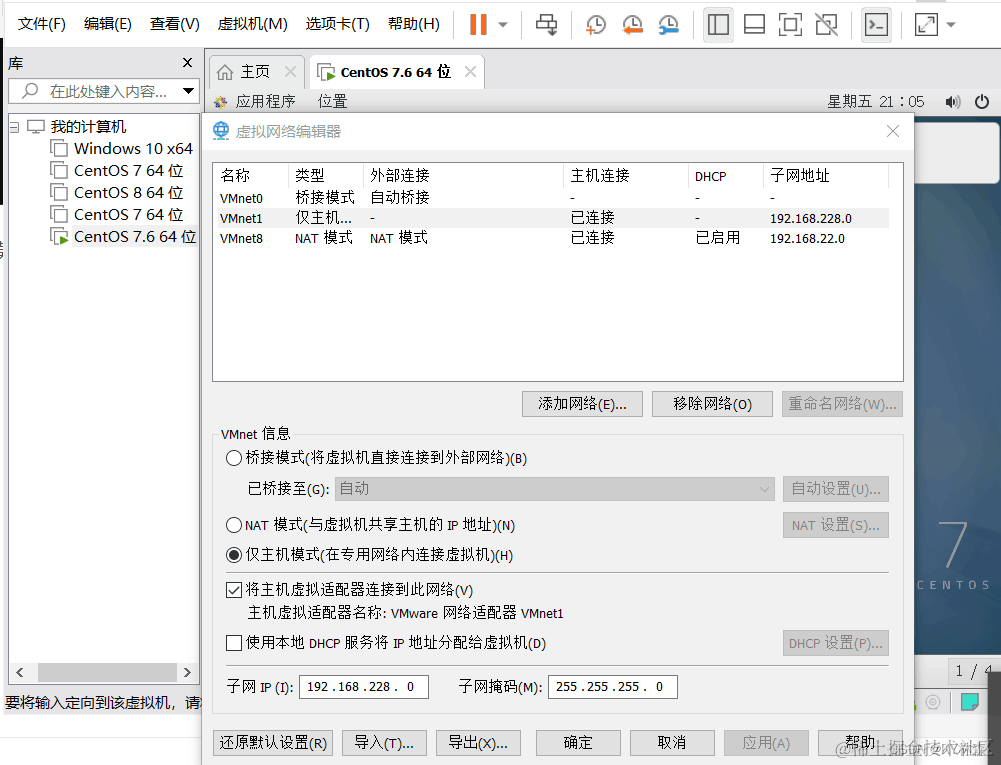Toggle the library sidebar view icon

pos(718,25)
